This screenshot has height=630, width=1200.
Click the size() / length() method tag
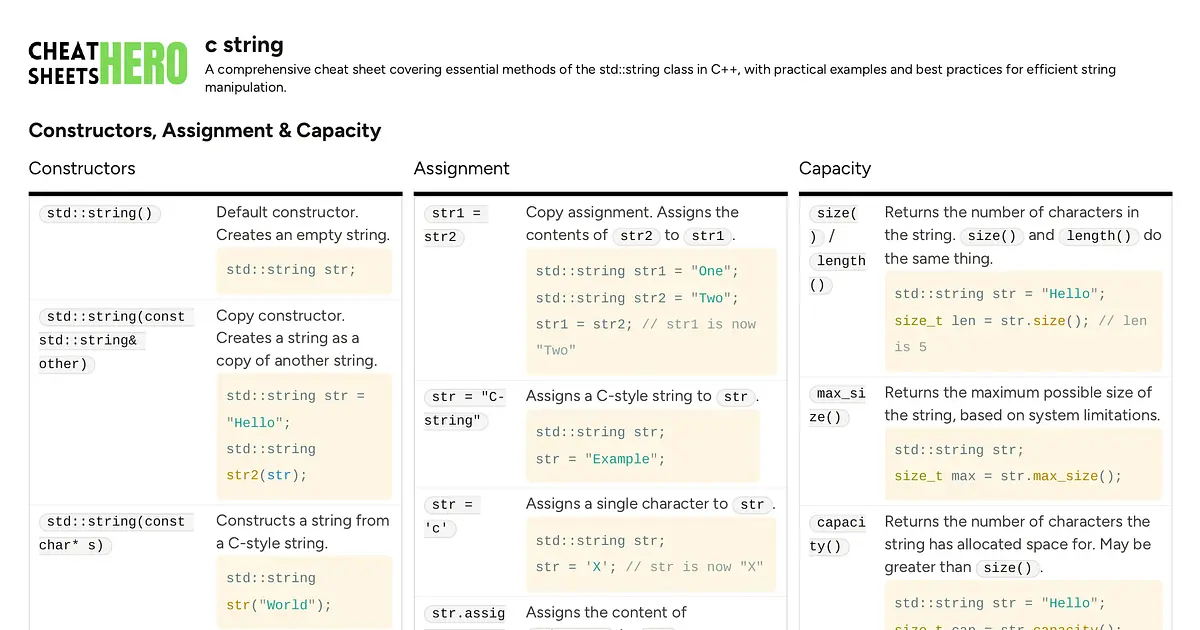coord(838,249)
